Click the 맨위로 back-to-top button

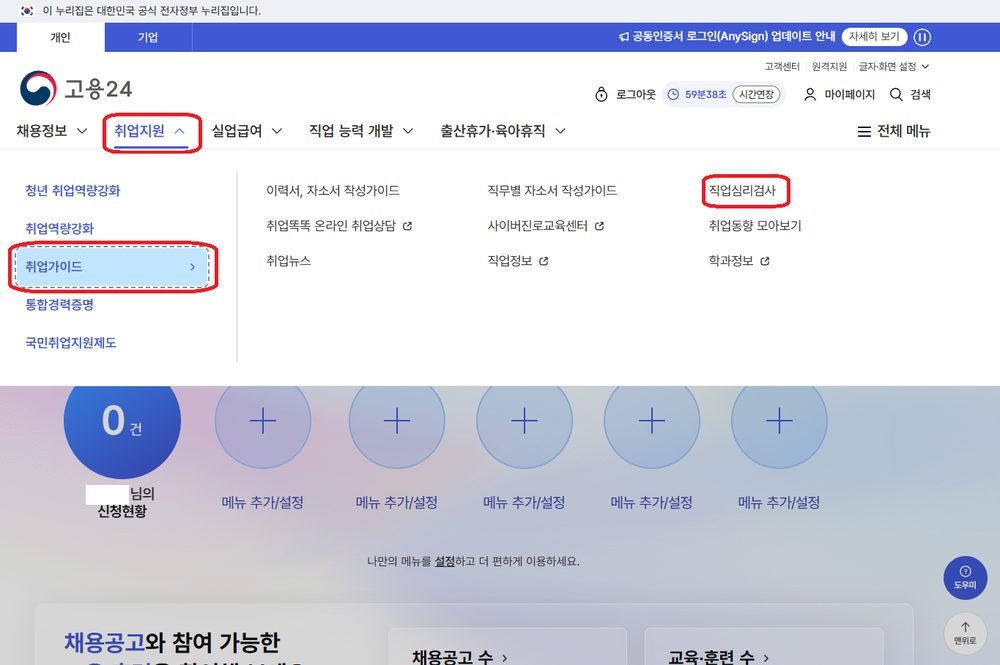tap(965, 633)
